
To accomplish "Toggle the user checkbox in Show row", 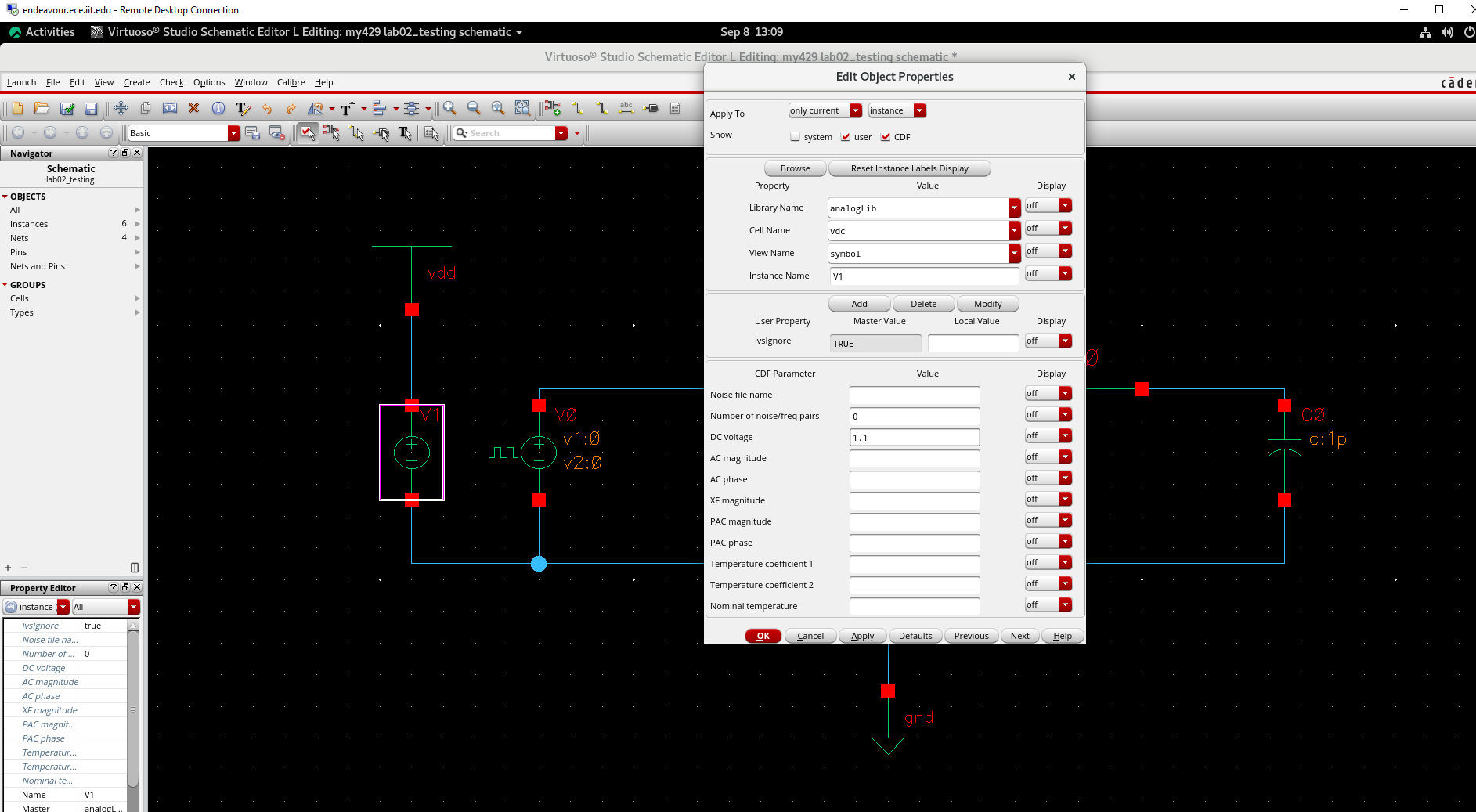I will point(846,137).
